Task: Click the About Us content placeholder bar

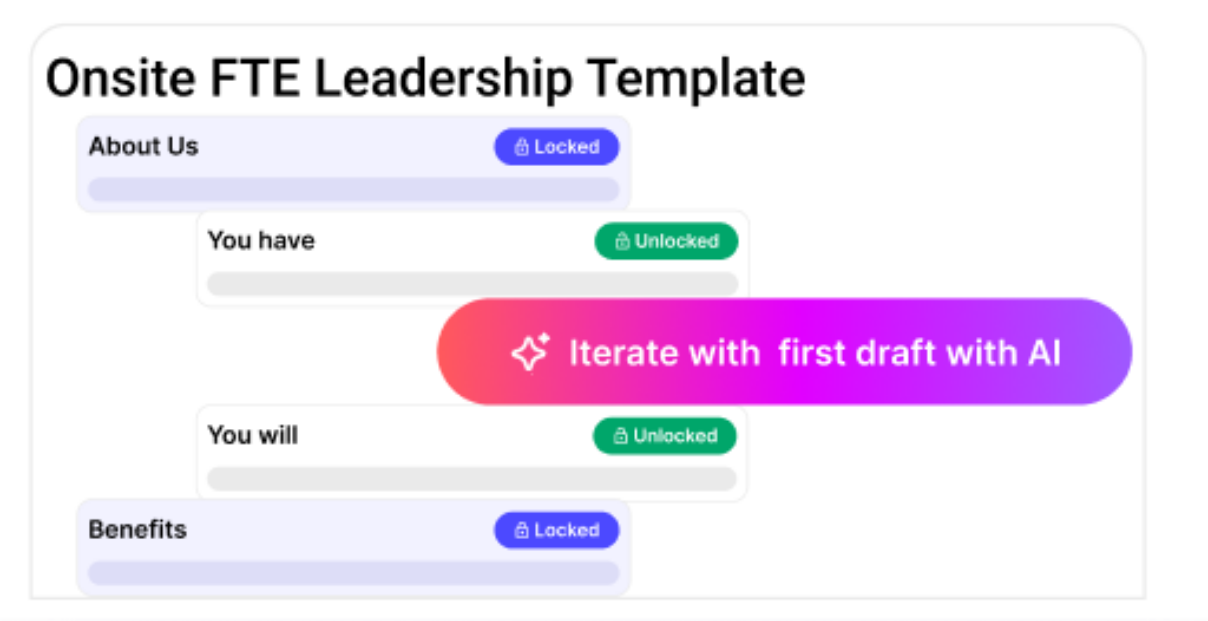Action: 353,189
